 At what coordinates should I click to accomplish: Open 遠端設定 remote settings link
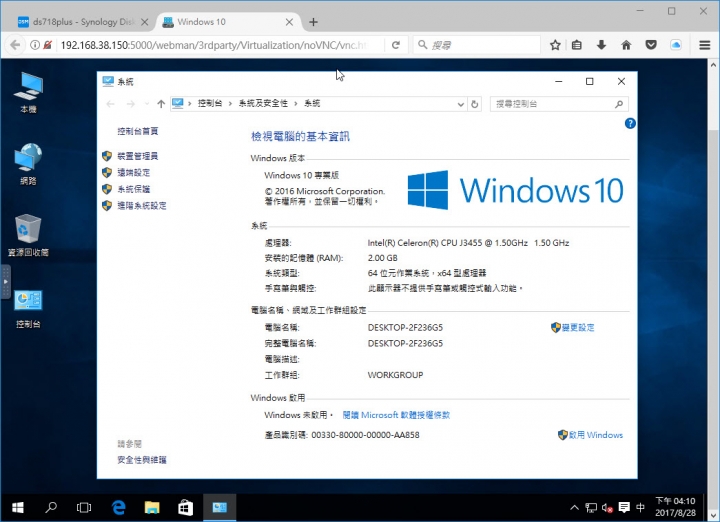133,173
